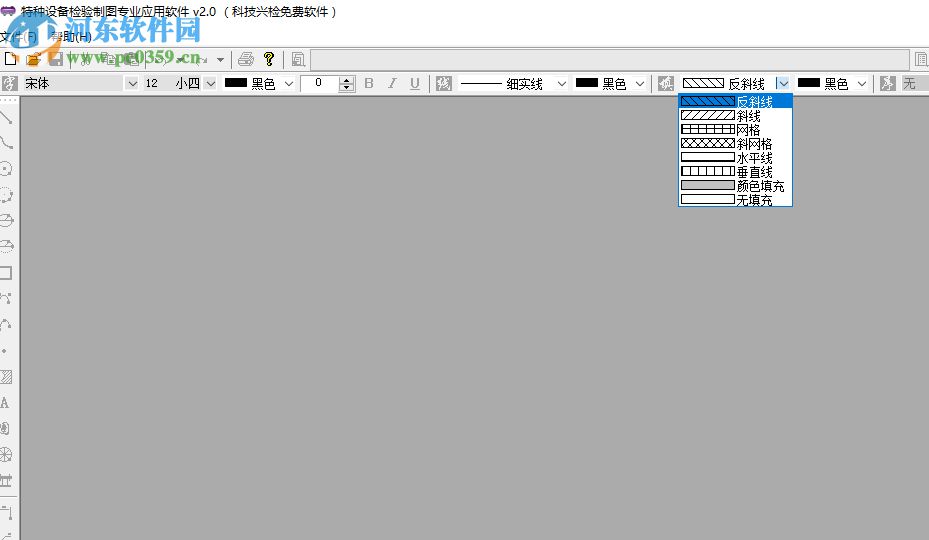This screenshot has height=540, width=929.
Task: Select the circle drawing tool
Action: [7, 169]
